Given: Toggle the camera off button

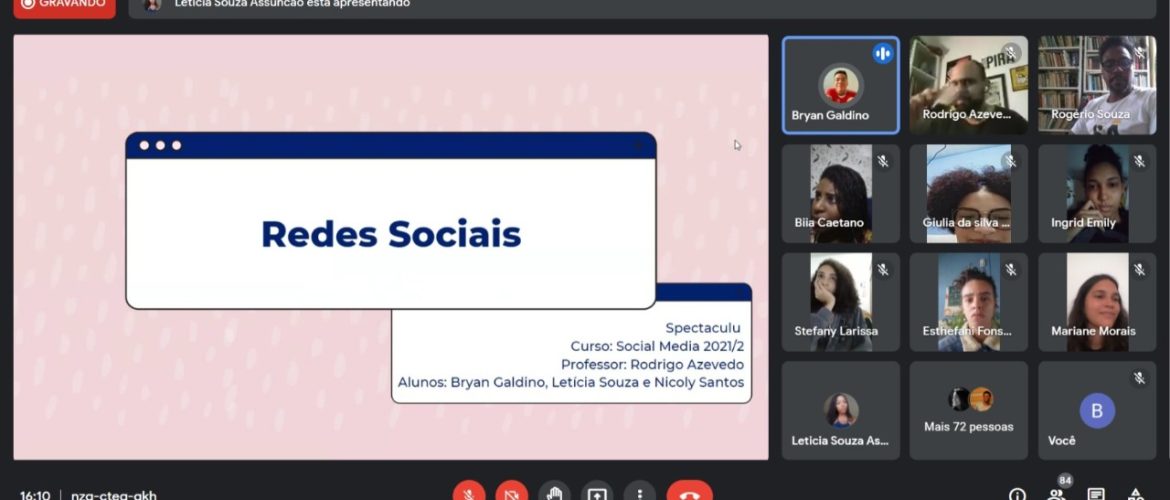Looking at the screenshot, I should tap(511, 493).
